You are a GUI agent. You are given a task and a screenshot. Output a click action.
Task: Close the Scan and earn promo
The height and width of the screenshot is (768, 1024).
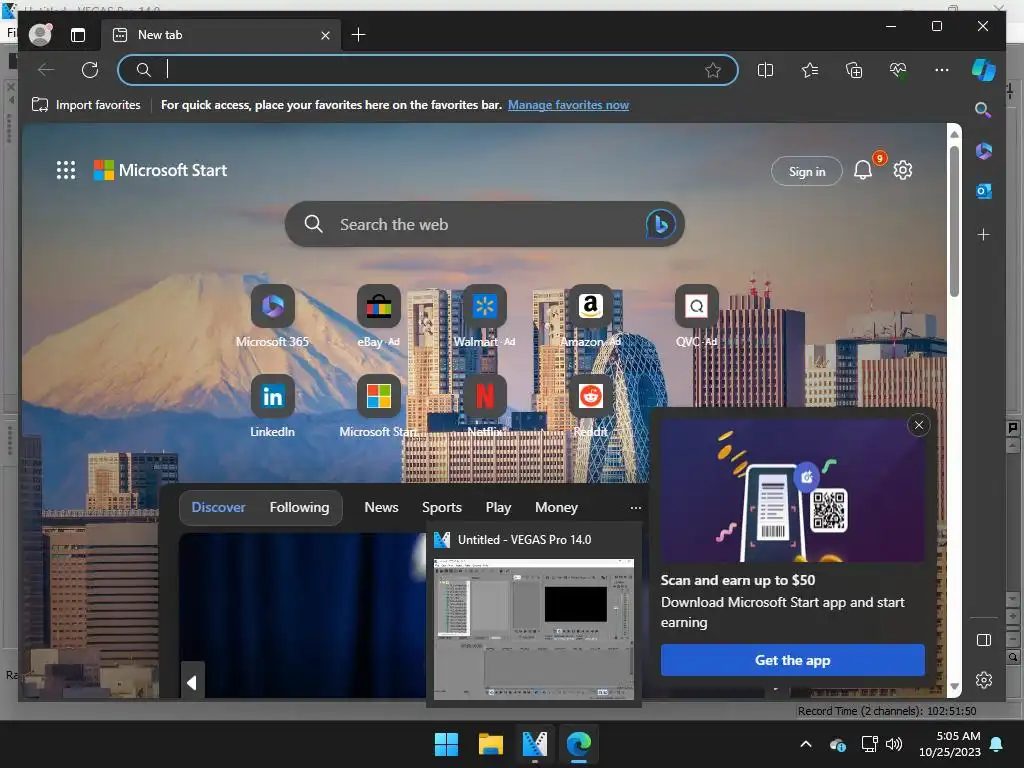[918, 425]
